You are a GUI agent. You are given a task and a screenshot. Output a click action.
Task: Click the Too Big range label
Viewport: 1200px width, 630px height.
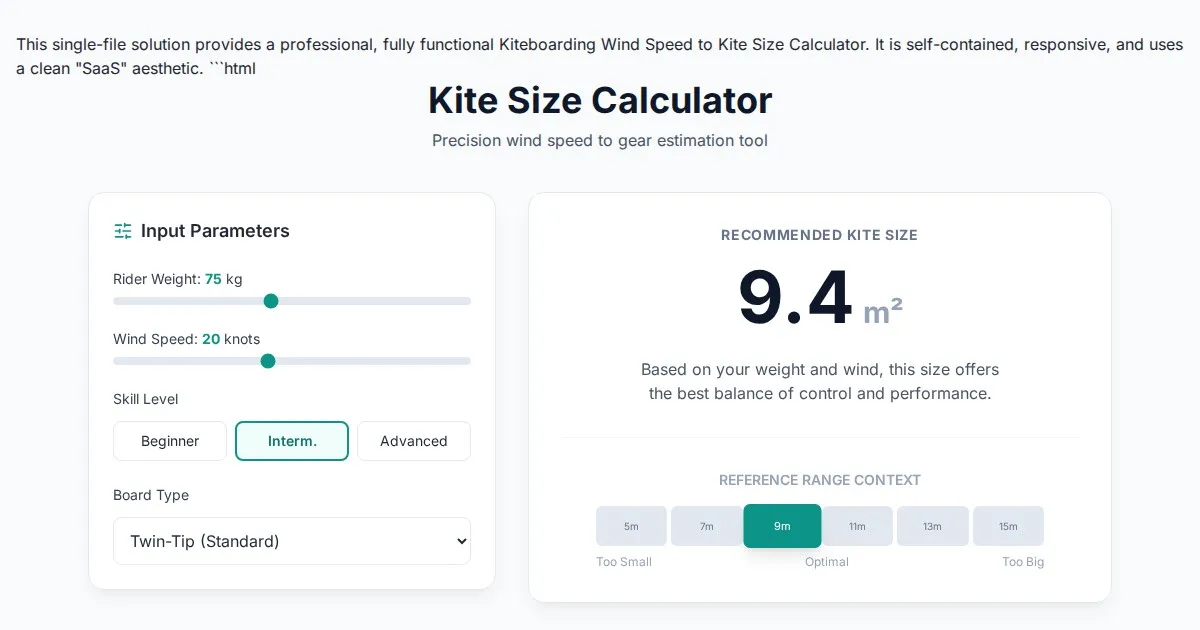(x=1023, y=562)
